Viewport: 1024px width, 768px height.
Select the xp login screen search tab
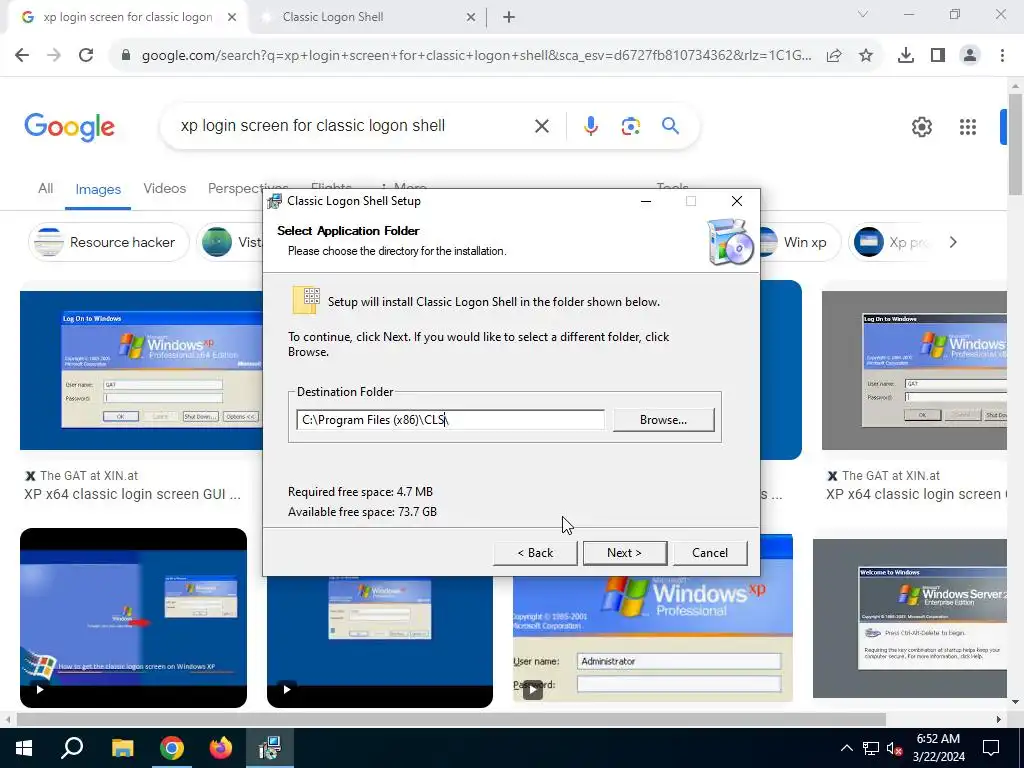click(128, 17)
